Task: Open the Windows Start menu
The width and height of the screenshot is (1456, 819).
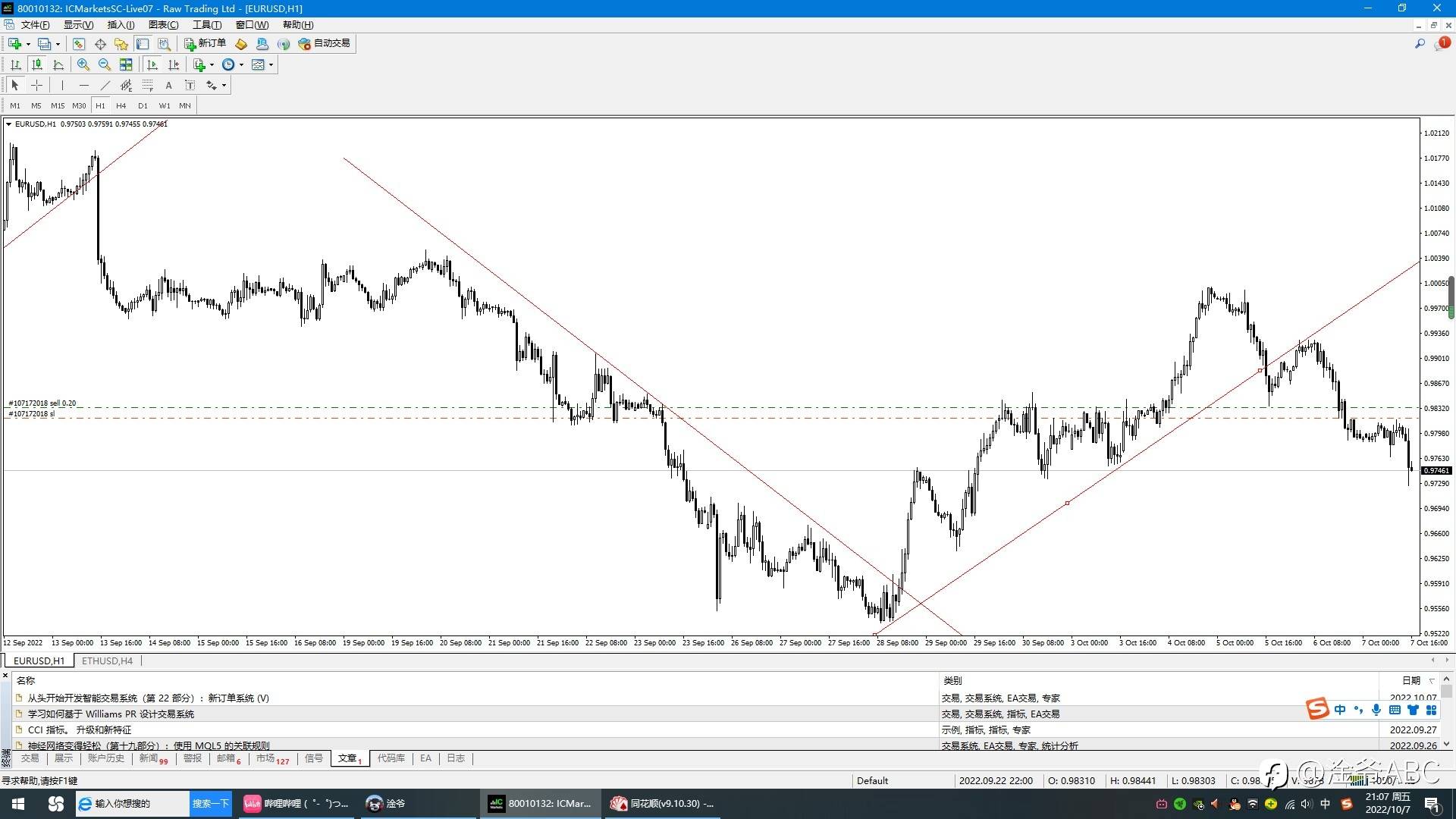Action: coord(18,804)
